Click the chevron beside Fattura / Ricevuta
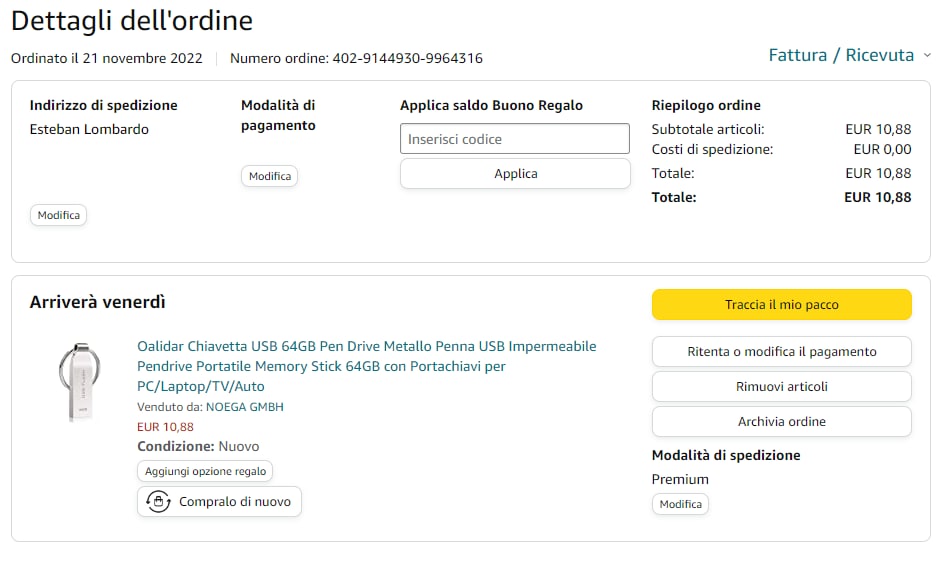This screenshot has height=561, width=947. 927,56
